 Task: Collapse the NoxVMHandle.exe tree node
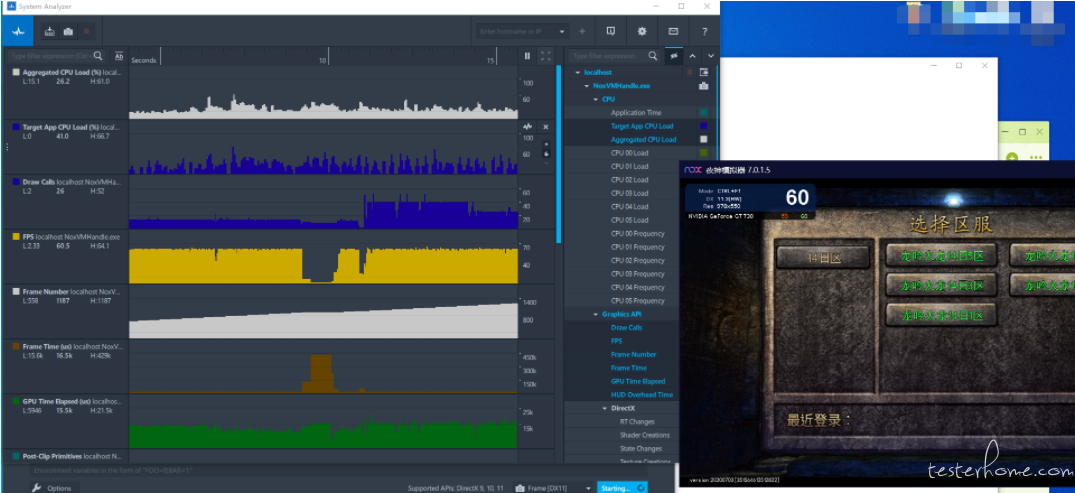pyautogui.click(x=587, y=86)
